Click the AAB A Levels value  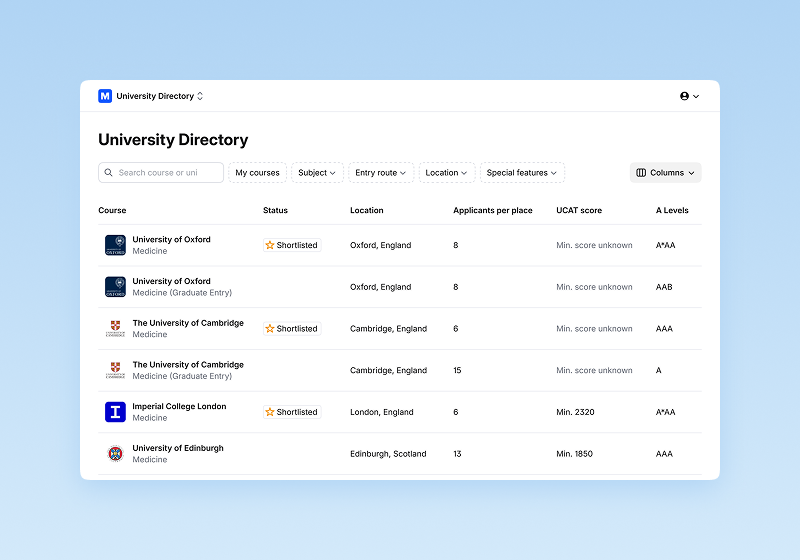[x=664, y=287]
